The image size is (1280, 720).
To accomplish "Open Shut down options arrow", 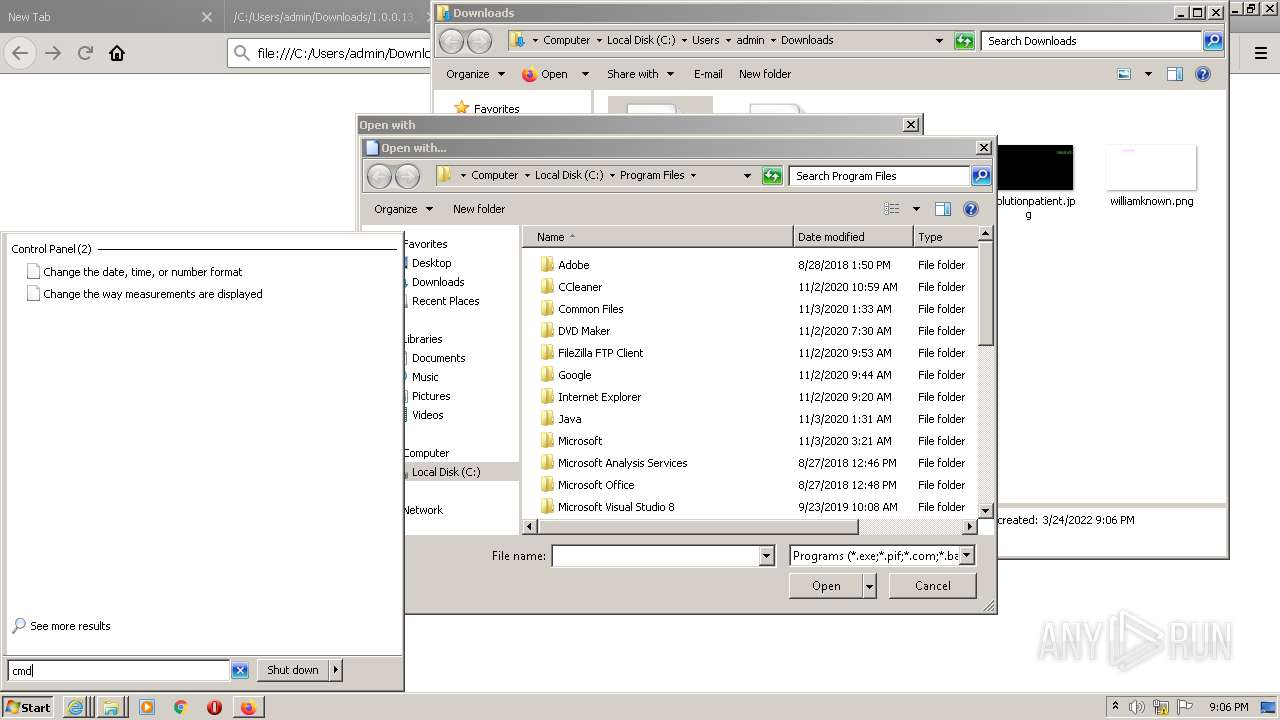I will click(x=336, y=670).
